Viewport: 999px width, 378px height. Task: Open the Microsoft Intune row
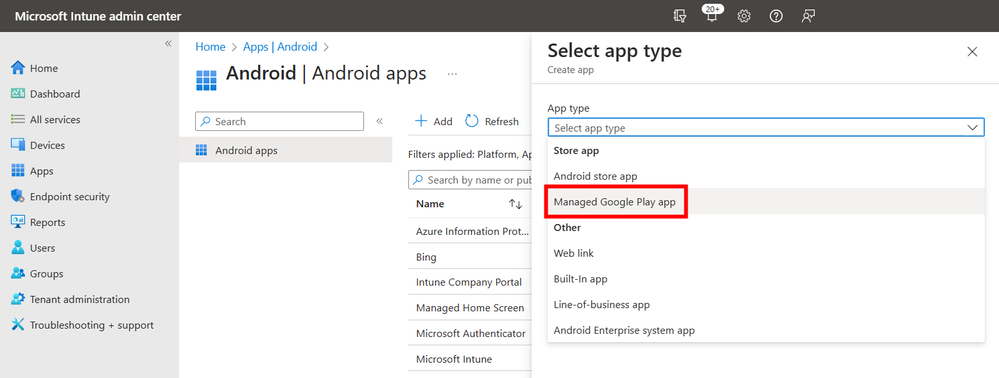pos(454,359)
